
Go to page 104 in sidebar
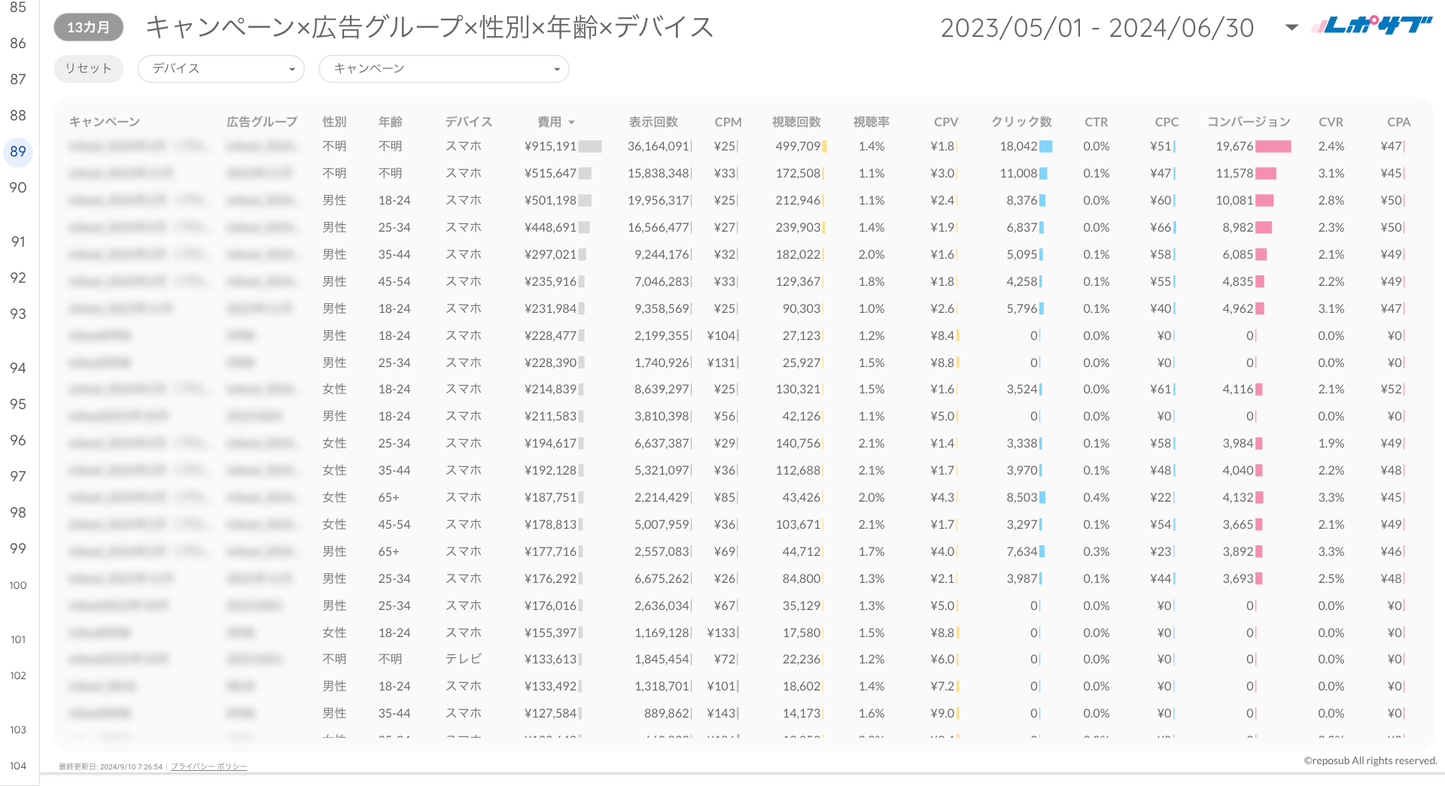[x=18, y=766]
